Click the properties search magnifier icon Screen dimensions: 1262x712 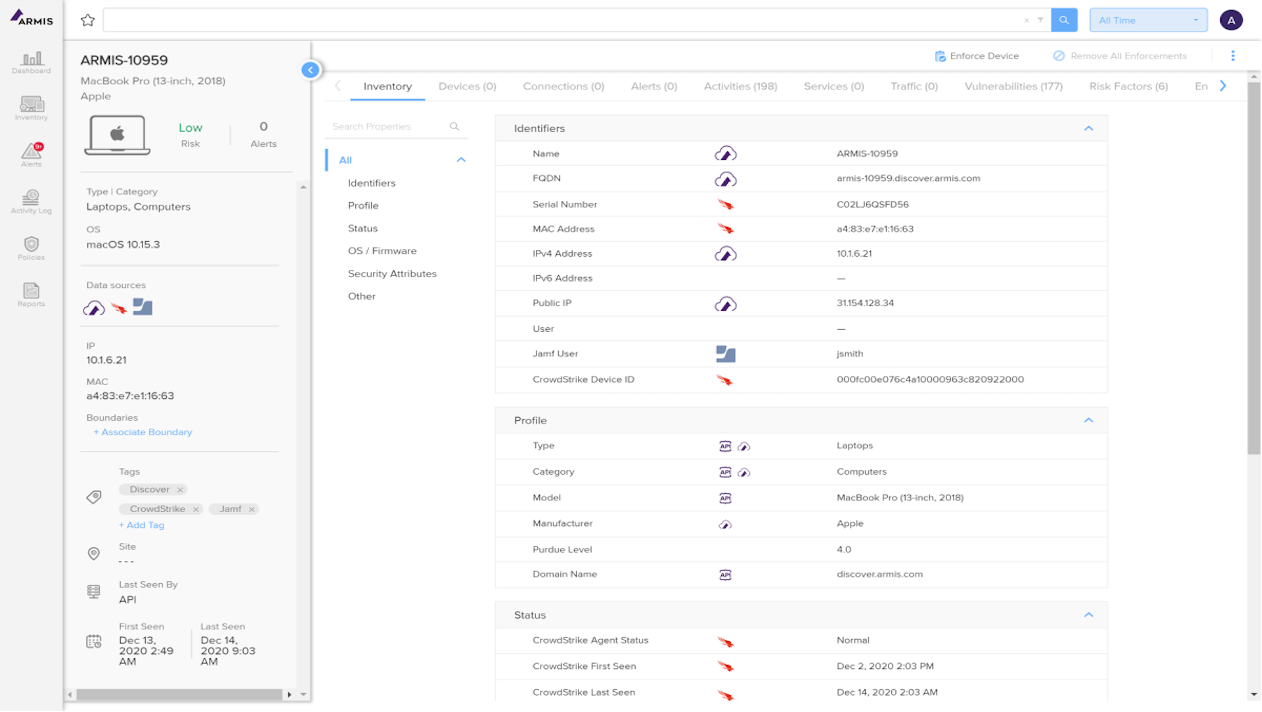[x=454, y=127]
